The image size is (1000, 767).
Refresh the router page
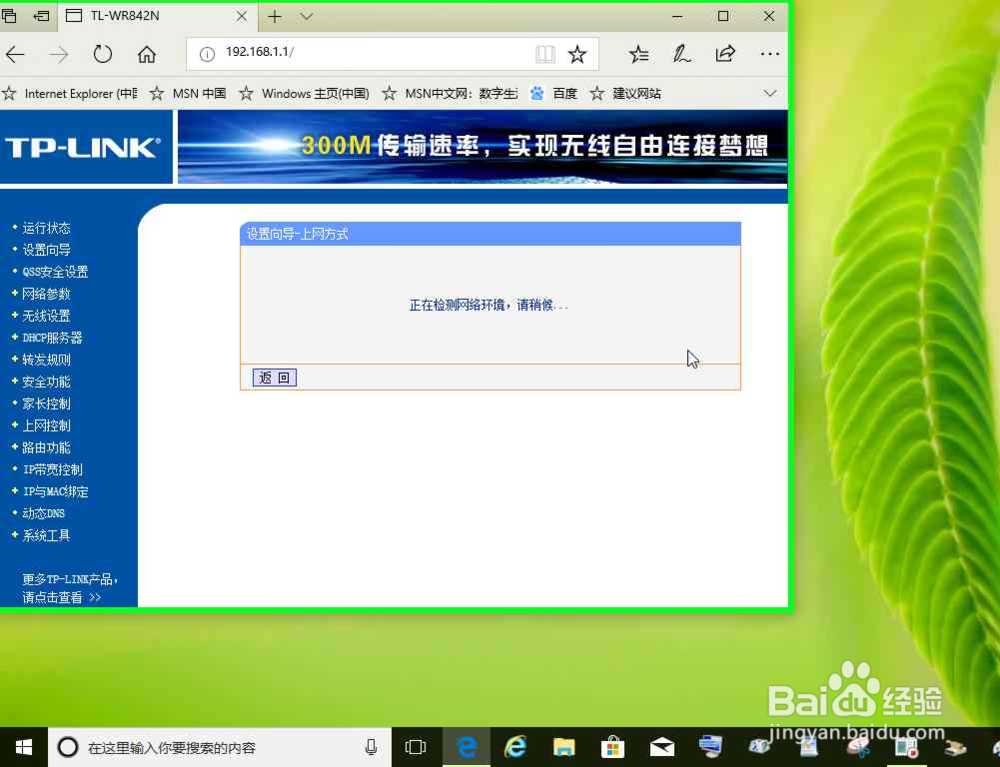point(102,54)
